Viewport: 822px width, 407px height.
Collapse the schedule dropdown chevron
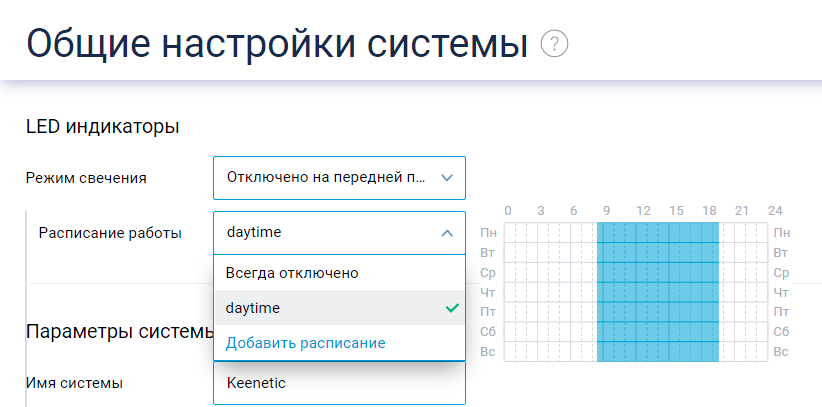[446, 233]
